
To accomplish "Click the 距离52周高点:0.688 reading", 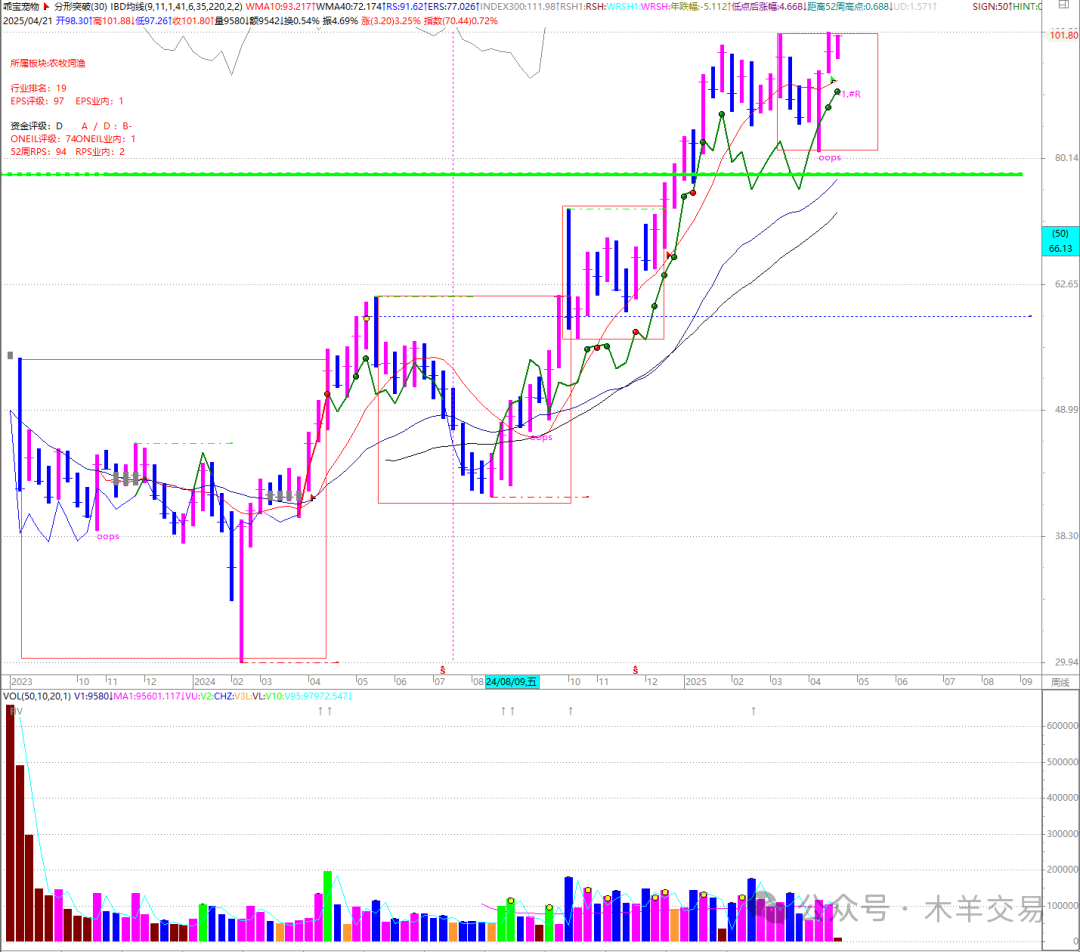I will [849, 6].
